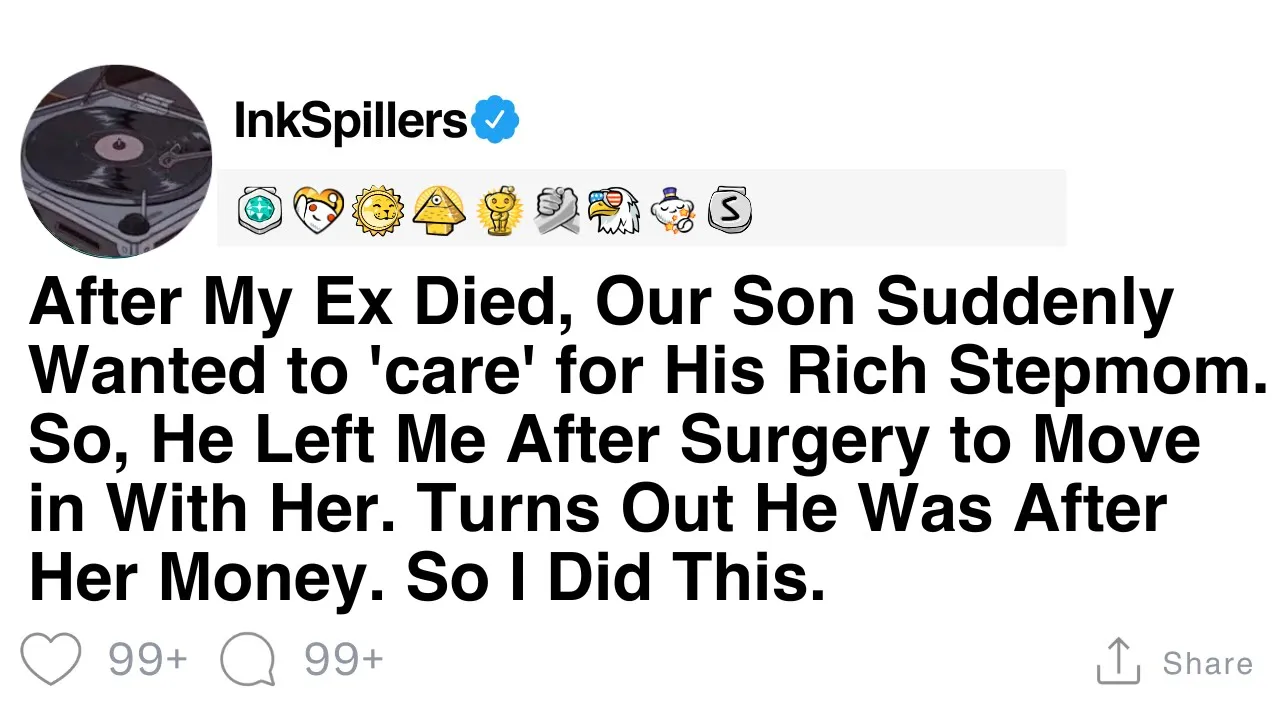Click the heart like icon
This screenshot has height=720, width=1280.
50,661
